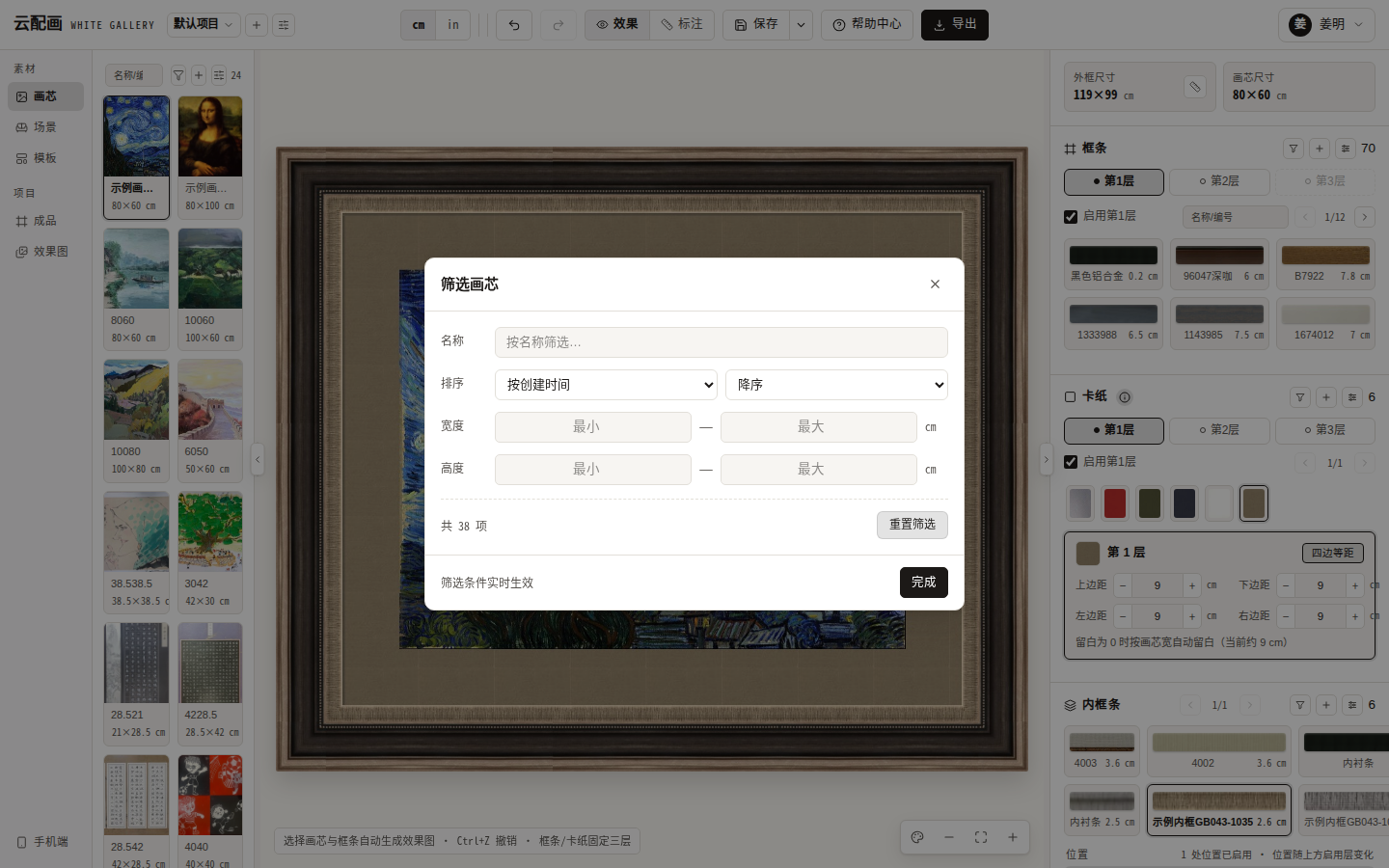Click the project list settings icon
1389x868 pixels.
(284, 25)
